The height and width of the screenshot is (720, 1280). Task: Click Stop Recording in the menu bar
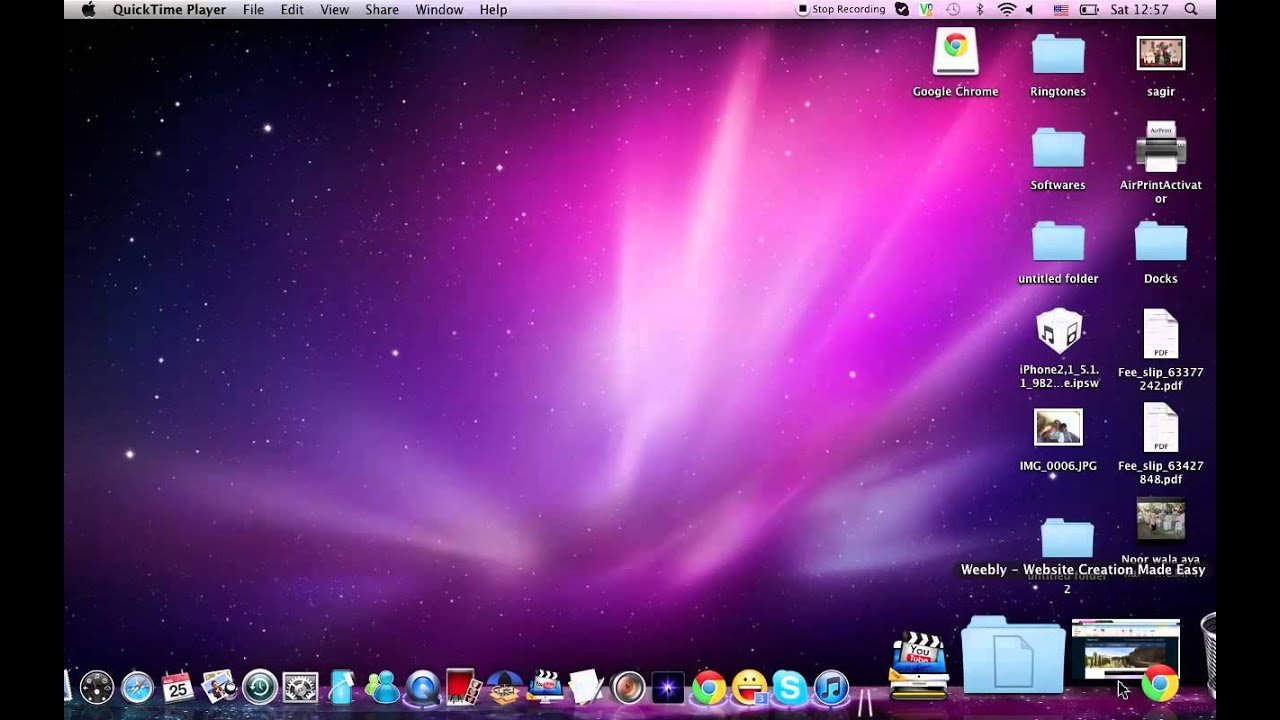(x=840, y=9)
